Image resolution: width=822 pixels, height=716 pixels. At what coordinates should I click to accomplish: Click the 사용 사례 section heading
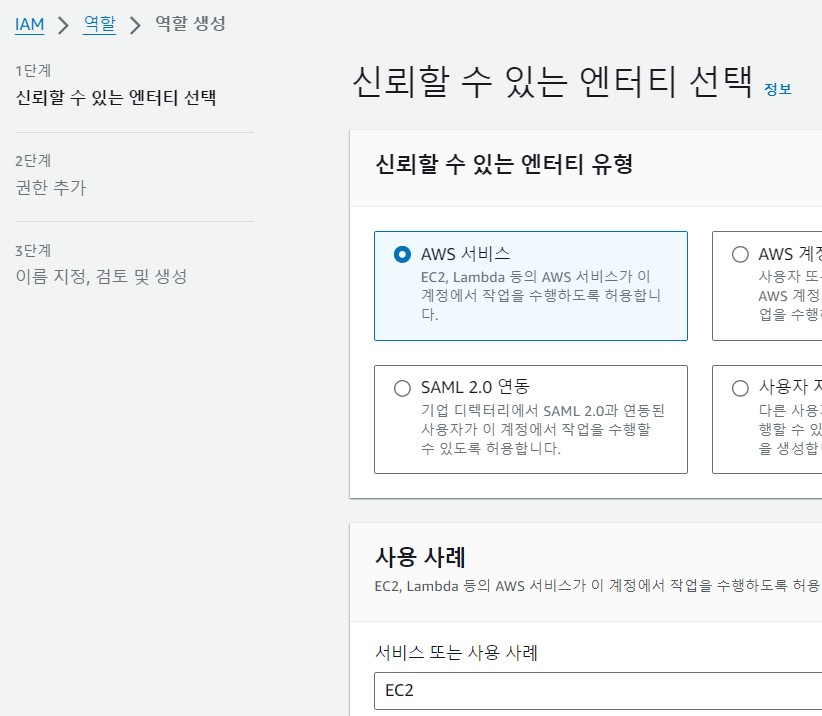pos(420,557)
